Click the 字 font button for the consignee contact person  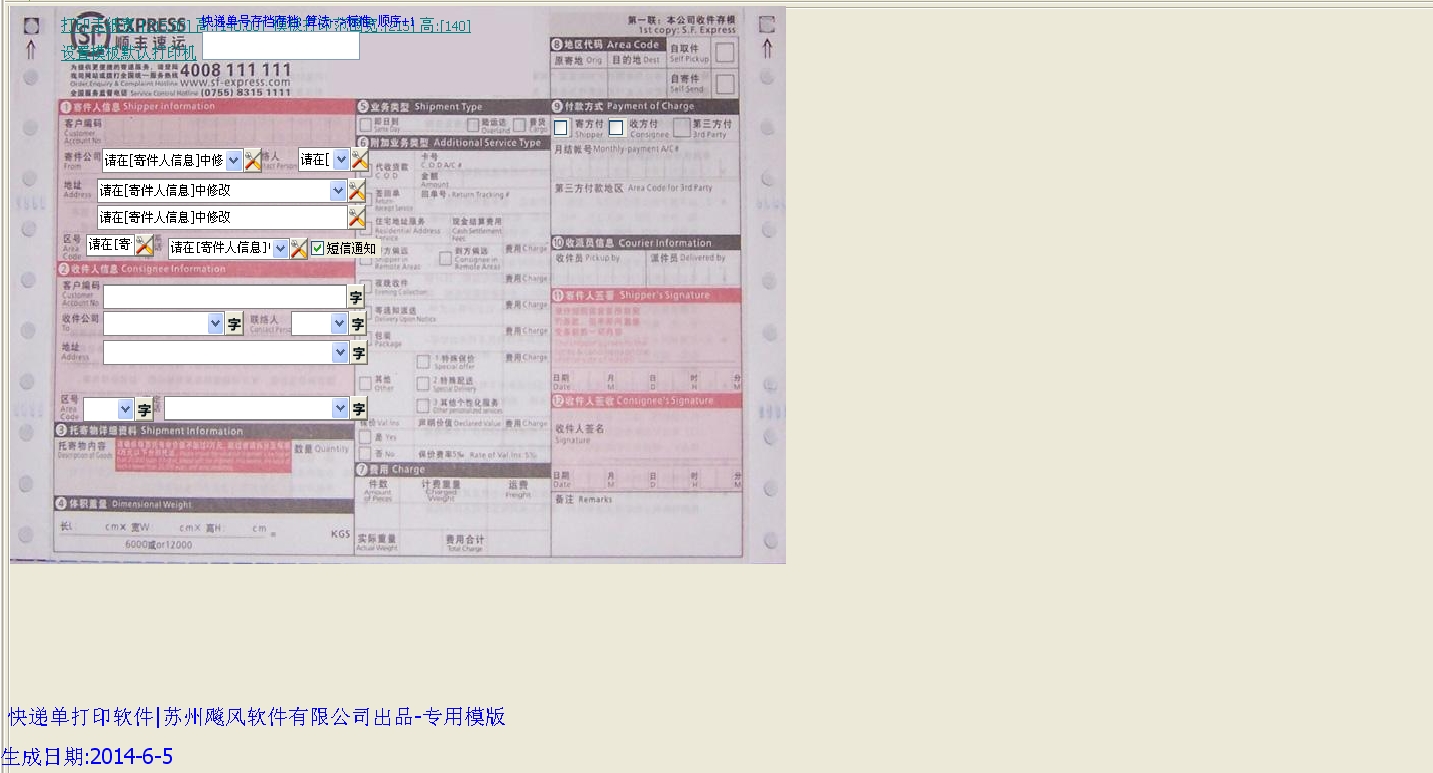coord(358,324)
